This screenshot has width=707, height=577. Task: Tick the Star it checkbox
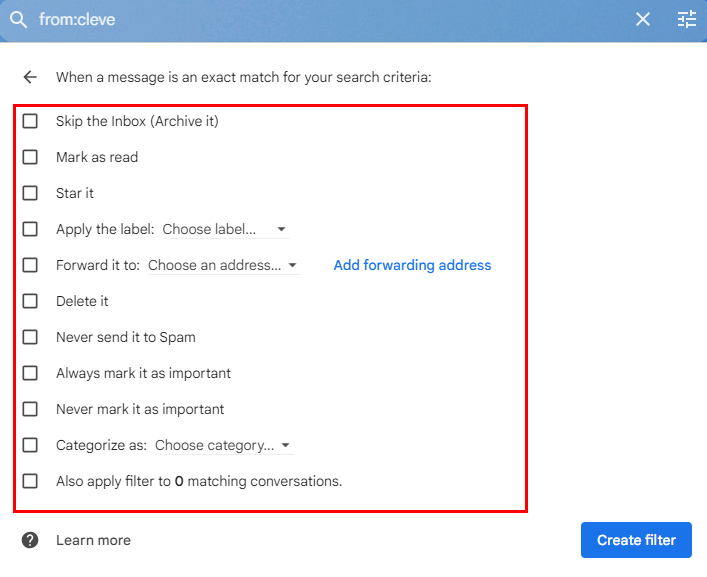pyautogui.click(x=30, y=193)
